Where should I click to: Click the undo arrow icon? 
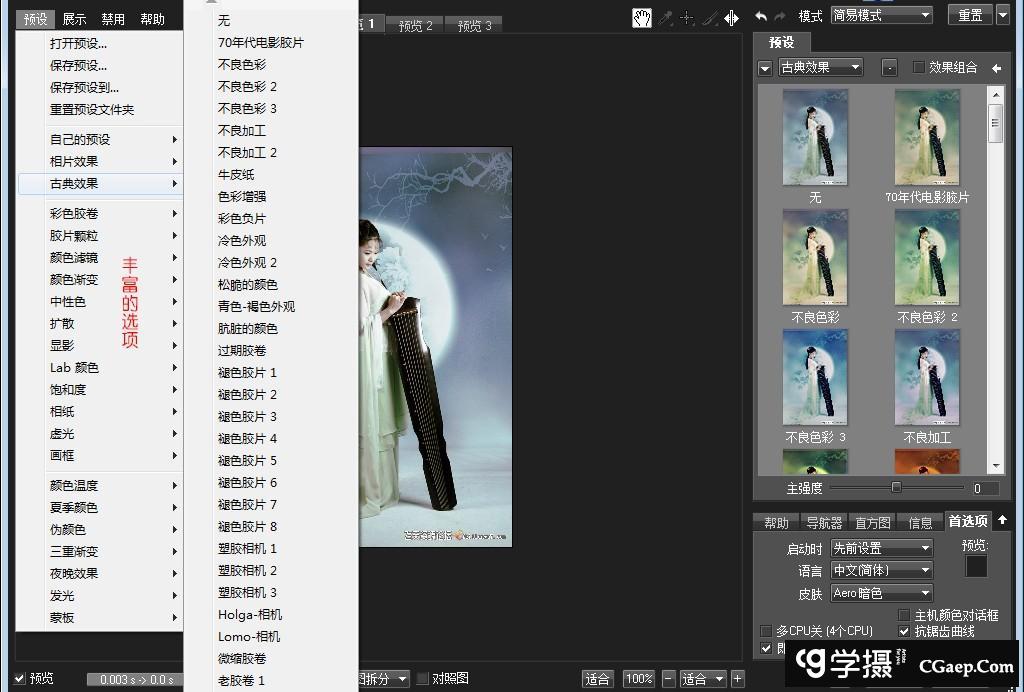tap(759, 16)
